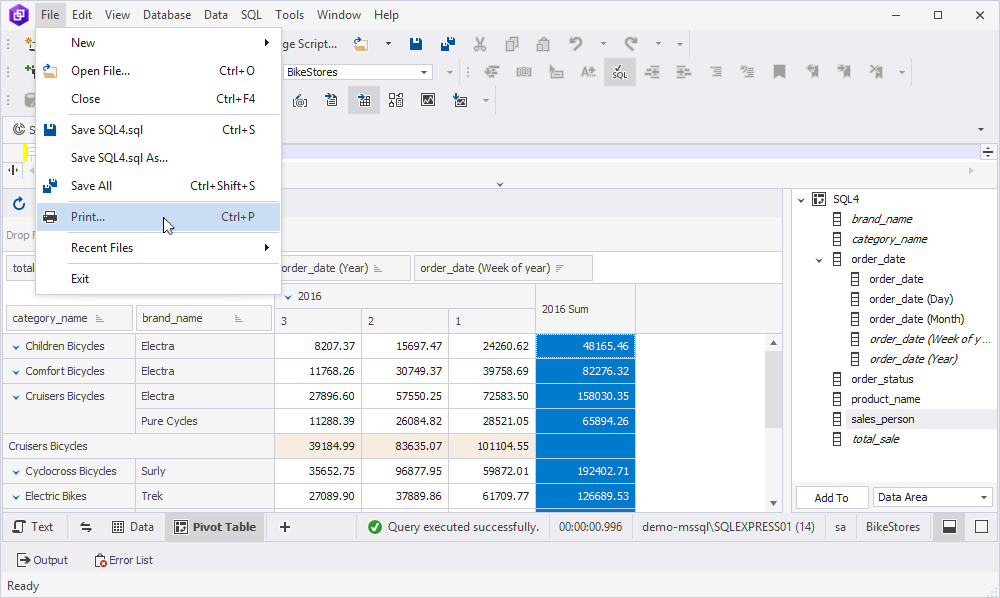This screenshot has height=598, width=1000.
Task: Open the Output panel button
Action: [42, 560]
